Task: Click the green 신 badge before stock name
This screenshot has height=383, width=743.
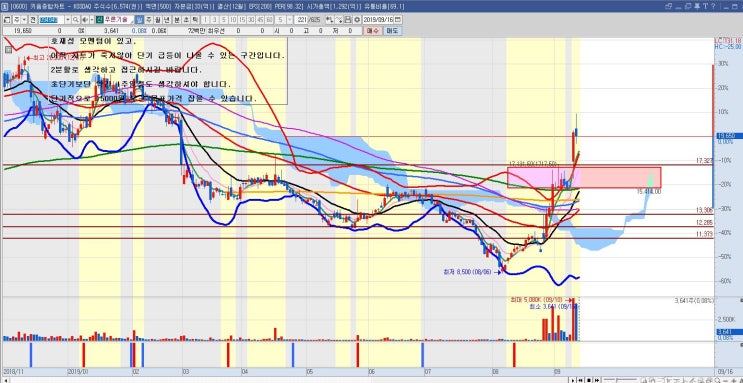Action: [x=99, y=20]
